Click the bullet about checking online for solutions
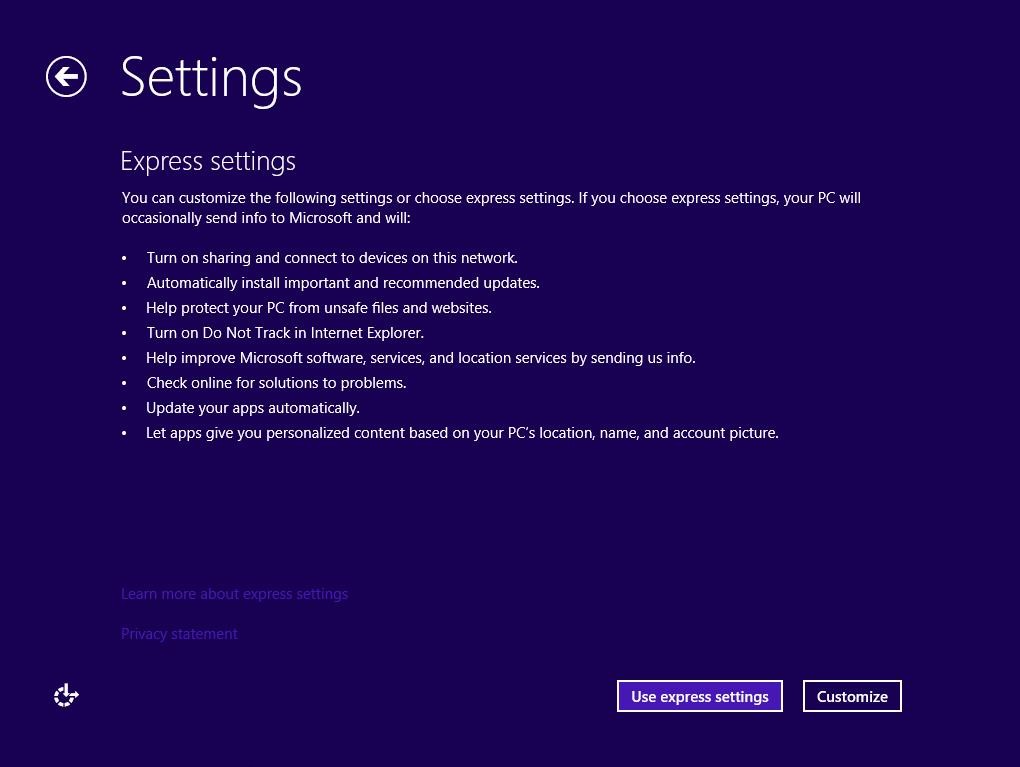Viewport: 1020px width, 767px height. [x=276, y=382]
